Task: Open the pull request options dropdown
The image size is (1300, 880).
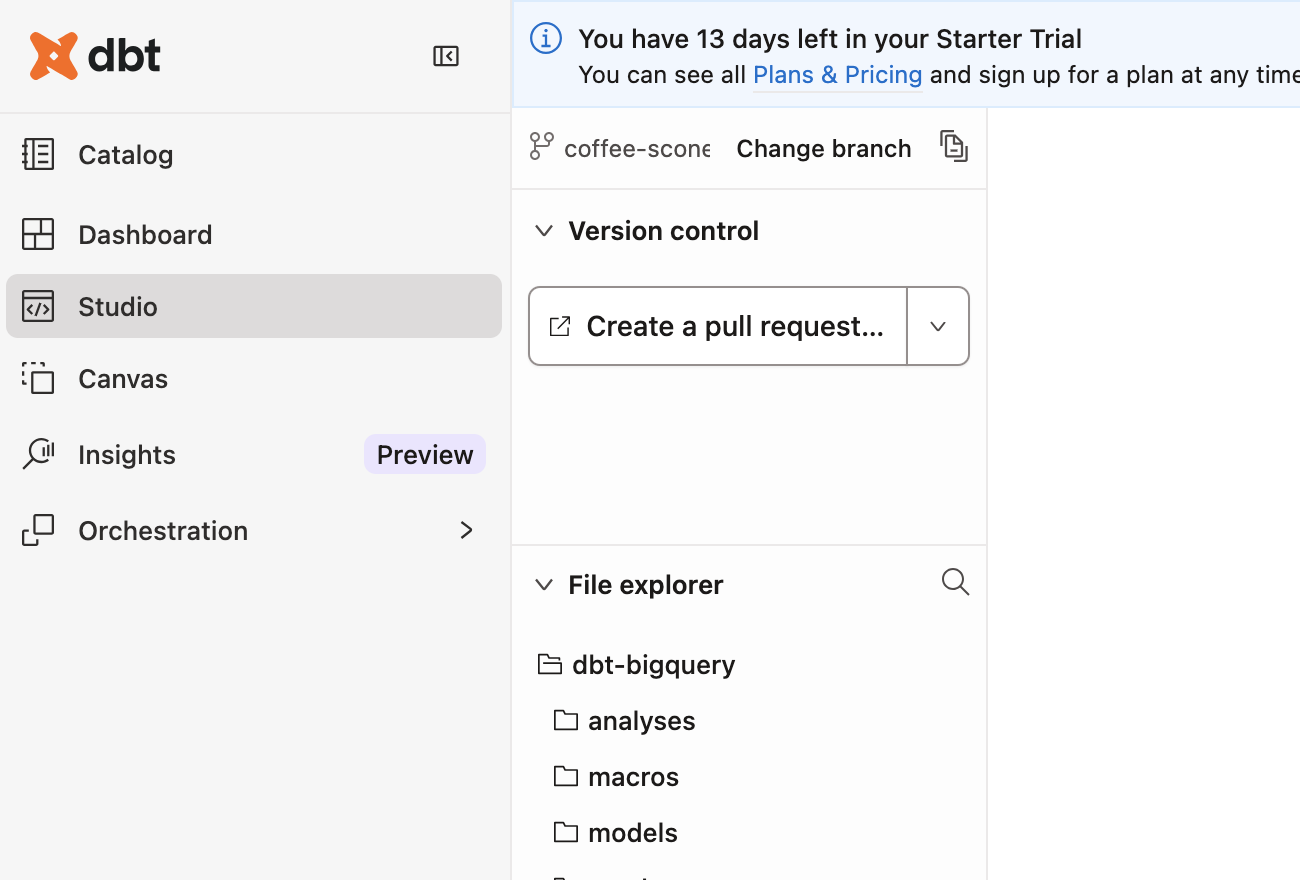Action: (x=938, y=326)
